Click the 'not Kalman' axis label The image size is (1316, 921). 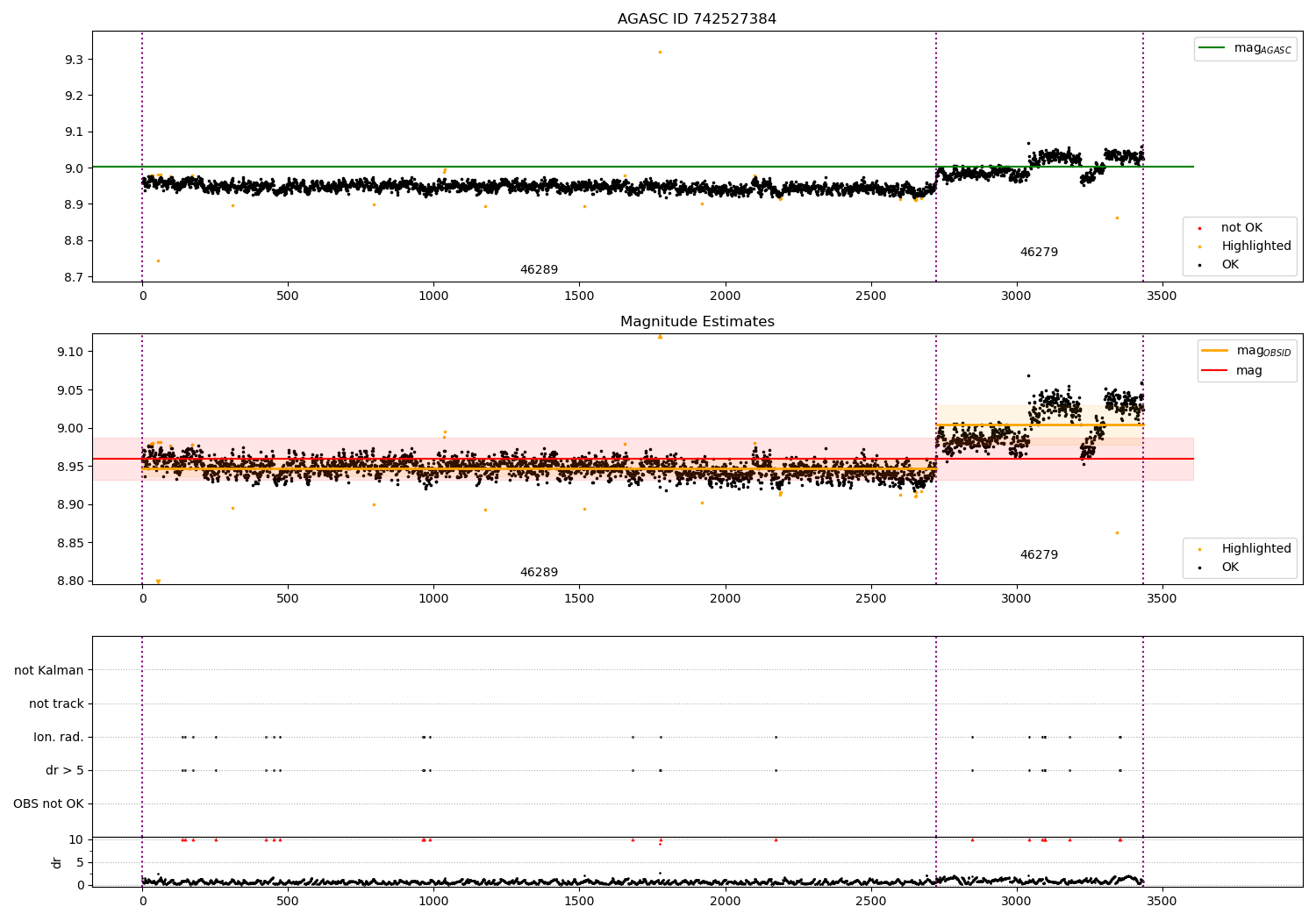click(49, 671)
